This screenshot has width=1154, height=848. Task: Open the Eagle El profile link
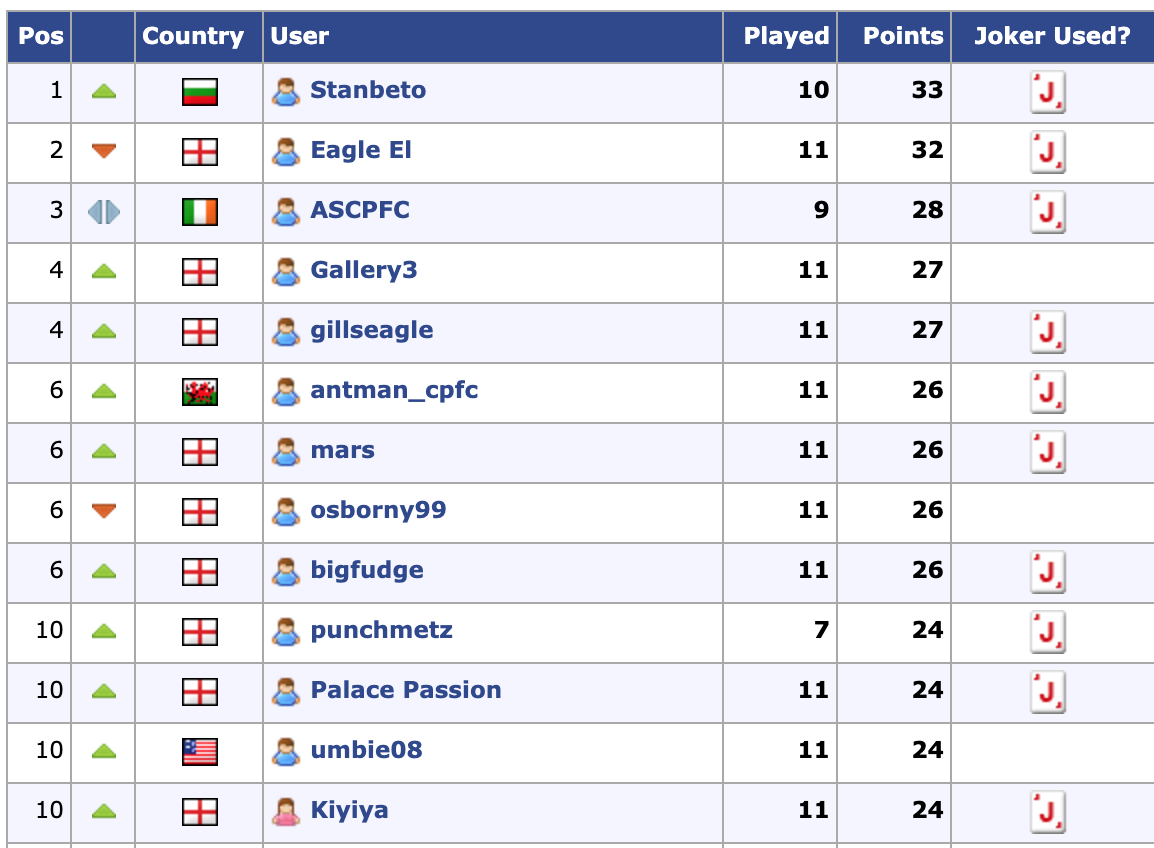(361, 150)
